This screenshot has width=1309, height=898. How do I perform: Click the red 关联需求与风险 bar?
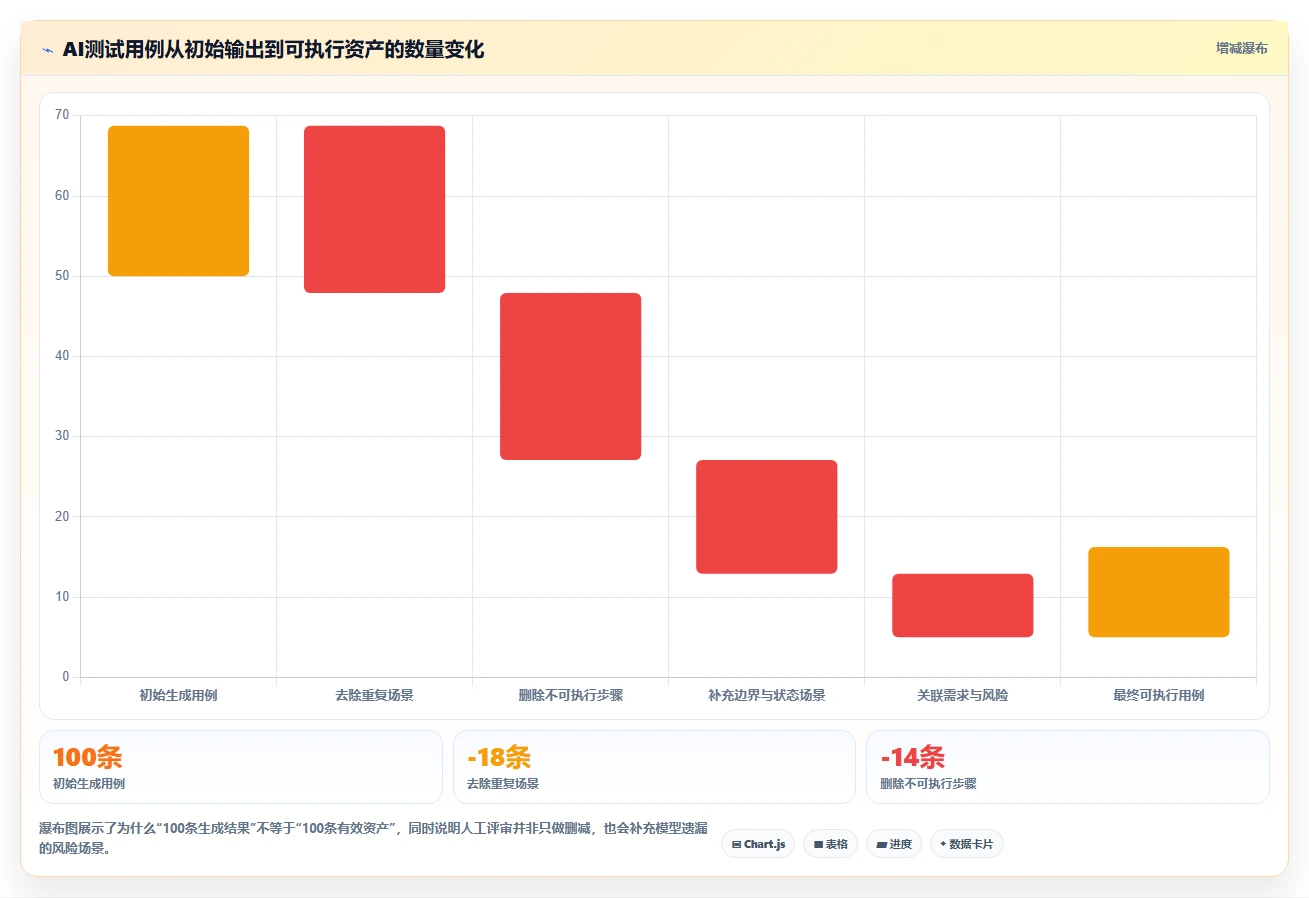[x=962, y=605]
